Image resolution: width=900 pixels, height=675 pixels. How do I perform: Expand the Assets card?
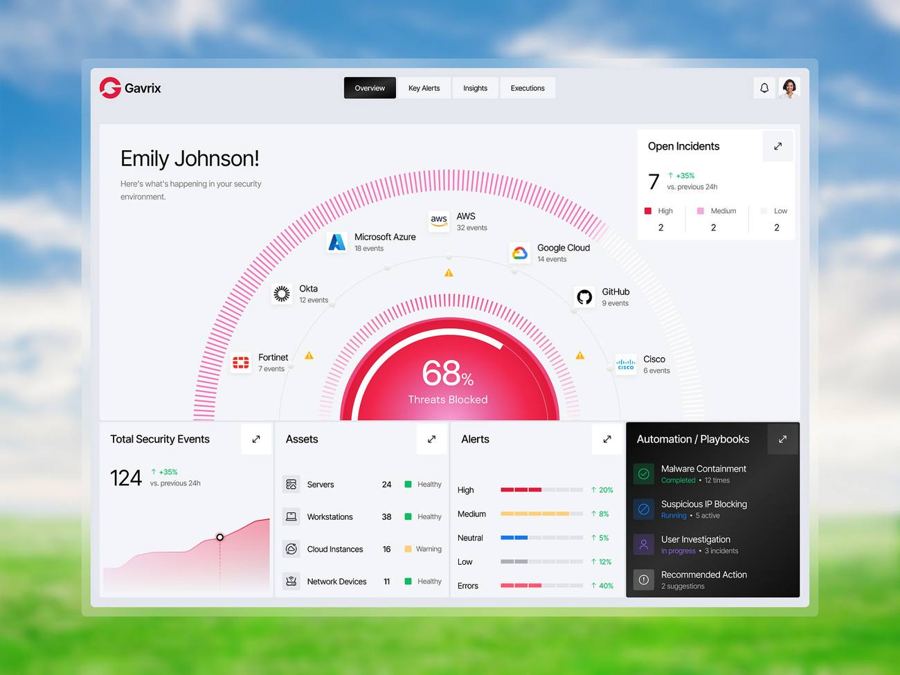(432, 439)
